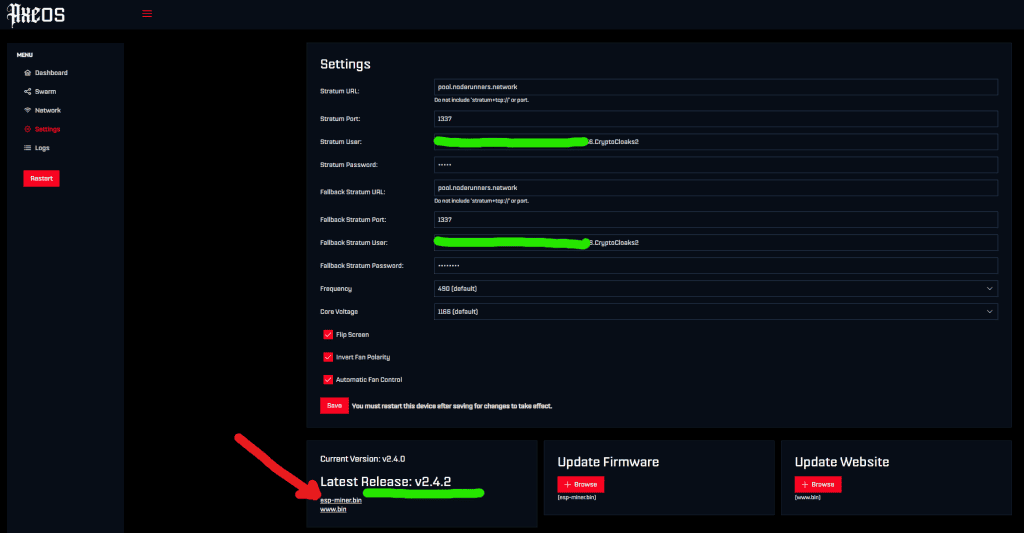Click into Stratum Password field
This screenshot has height=533, width=1024.
(716, 165)
